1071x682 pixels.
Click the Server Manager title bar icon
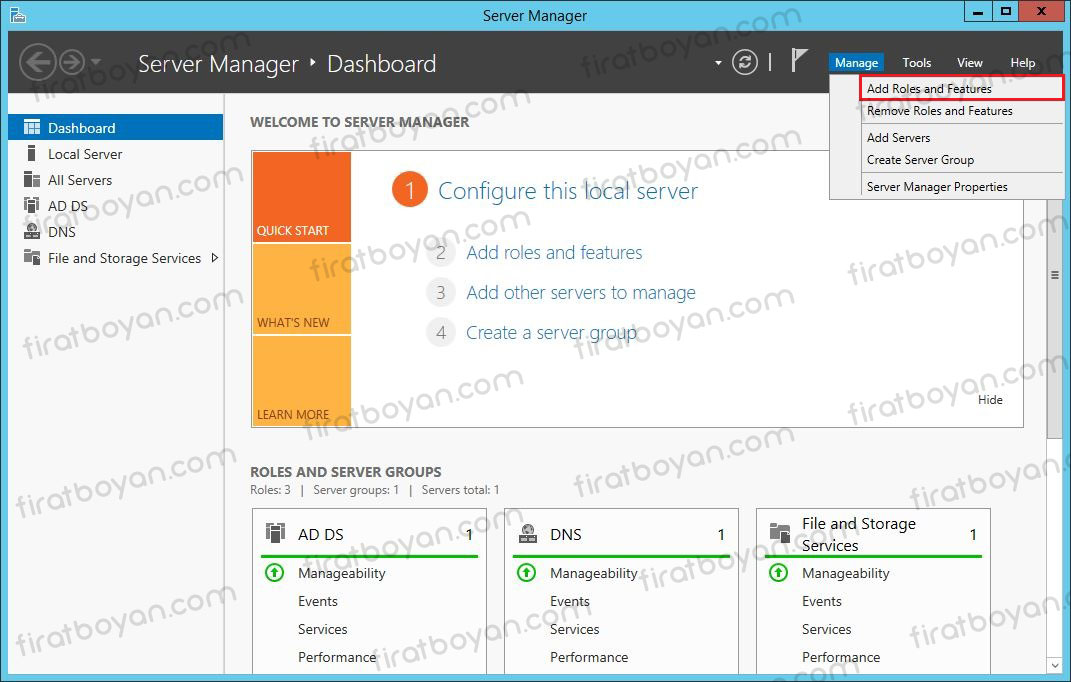(18, 15)
